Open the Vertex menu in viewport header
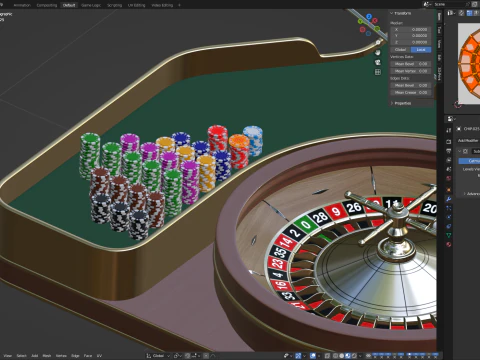This screenshot has width=480, height=360. coord(61,356)
